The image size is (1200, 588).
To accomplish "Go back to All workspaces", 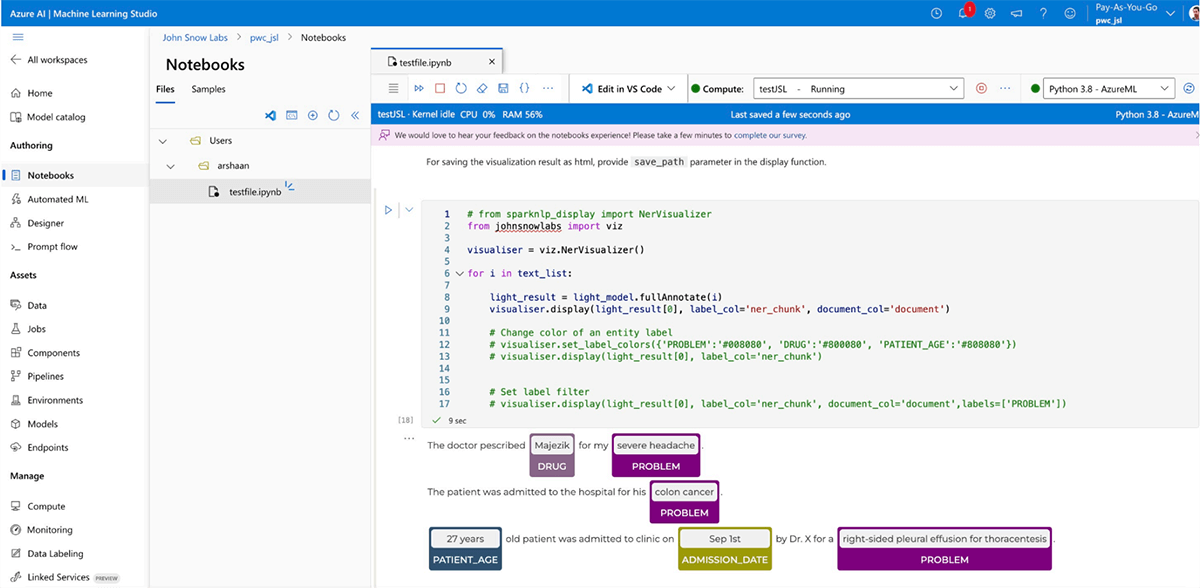I will click(49, 60).
